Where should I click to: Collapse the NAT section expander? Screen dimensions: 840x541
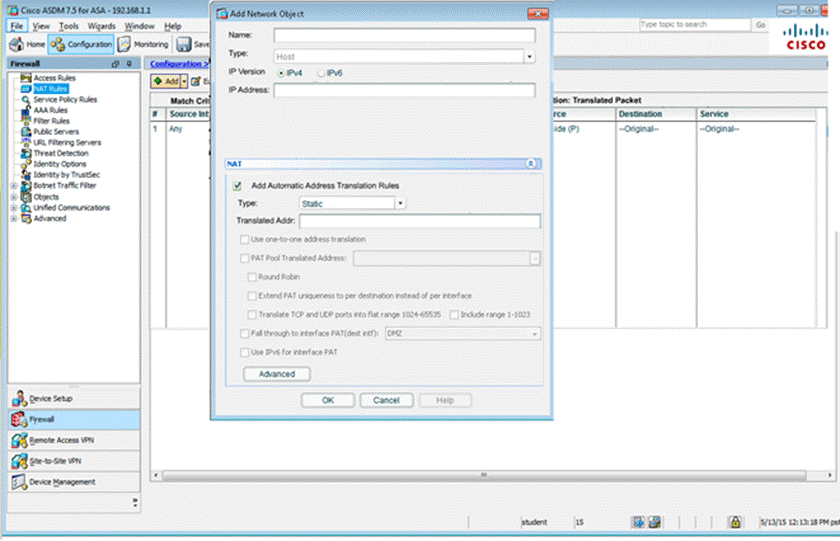[x=530, y=163]
